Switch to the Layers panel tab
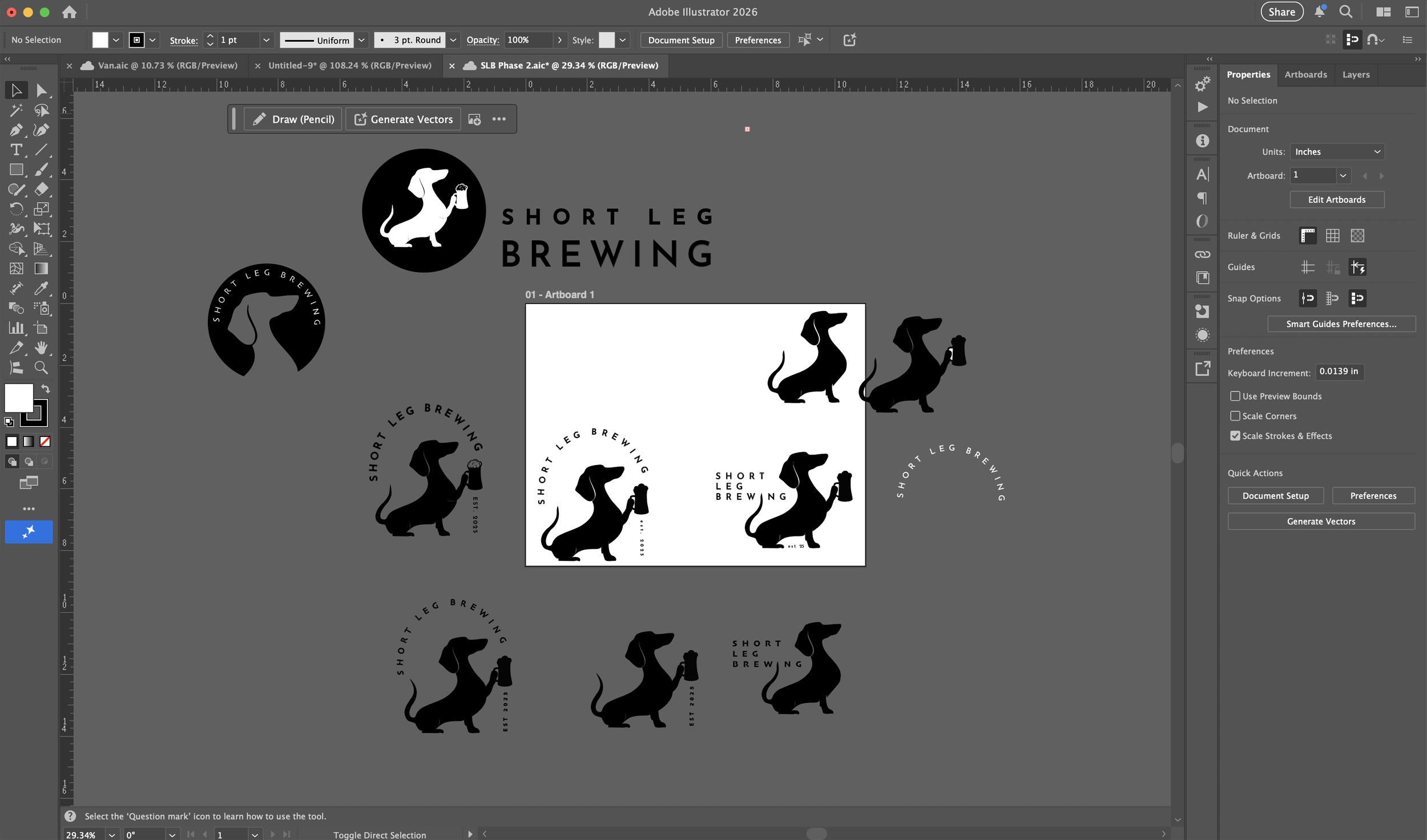 click(1356, 75)
